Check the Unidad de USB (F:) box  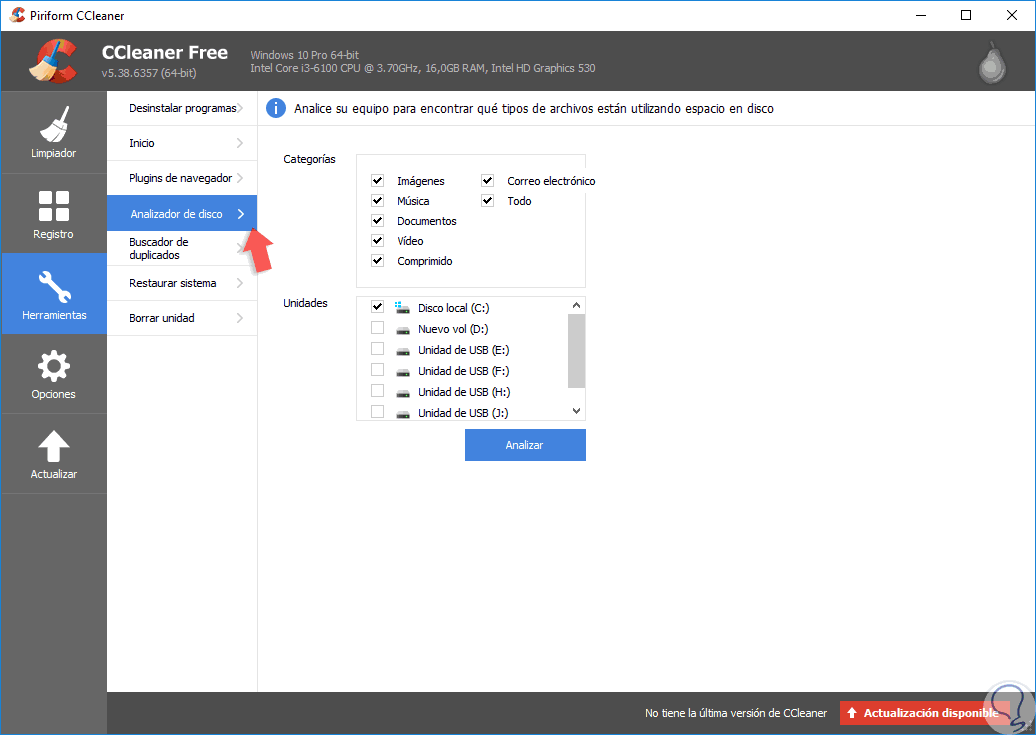[x=377, y=369]
